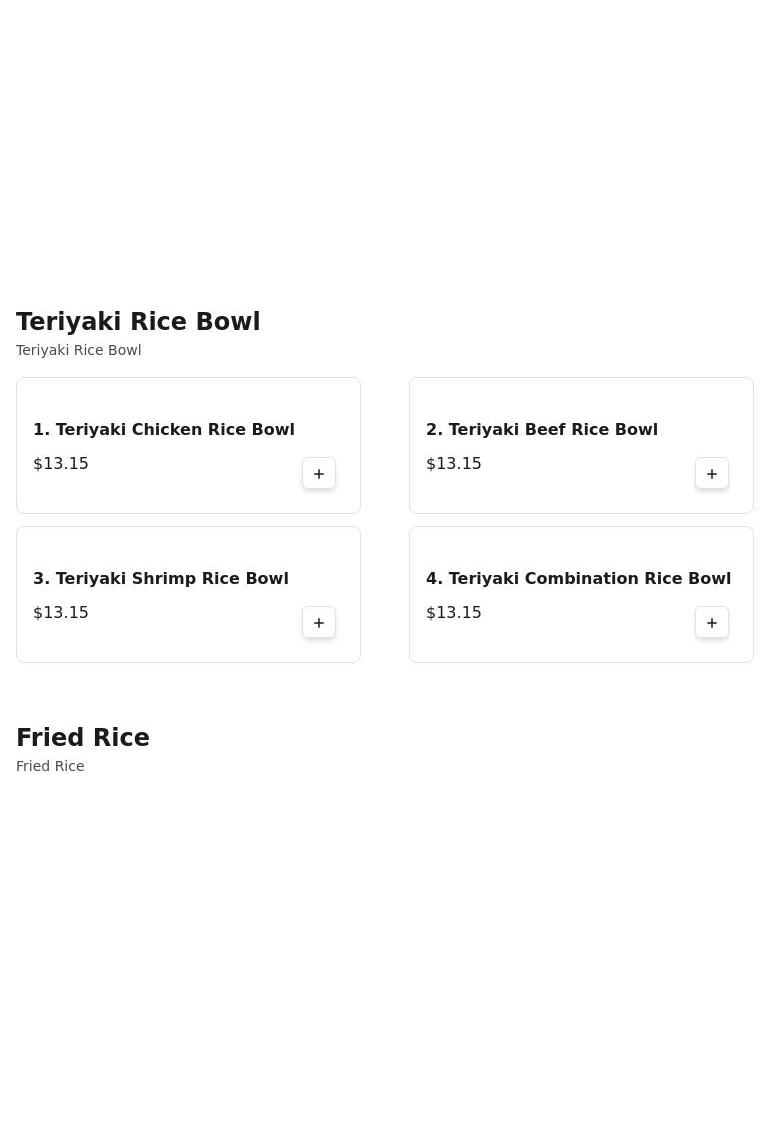
Task: Select the large 'Teriyaki Rice Bowl' section heading
Action: pyautogui.click(x=138, y=321)
